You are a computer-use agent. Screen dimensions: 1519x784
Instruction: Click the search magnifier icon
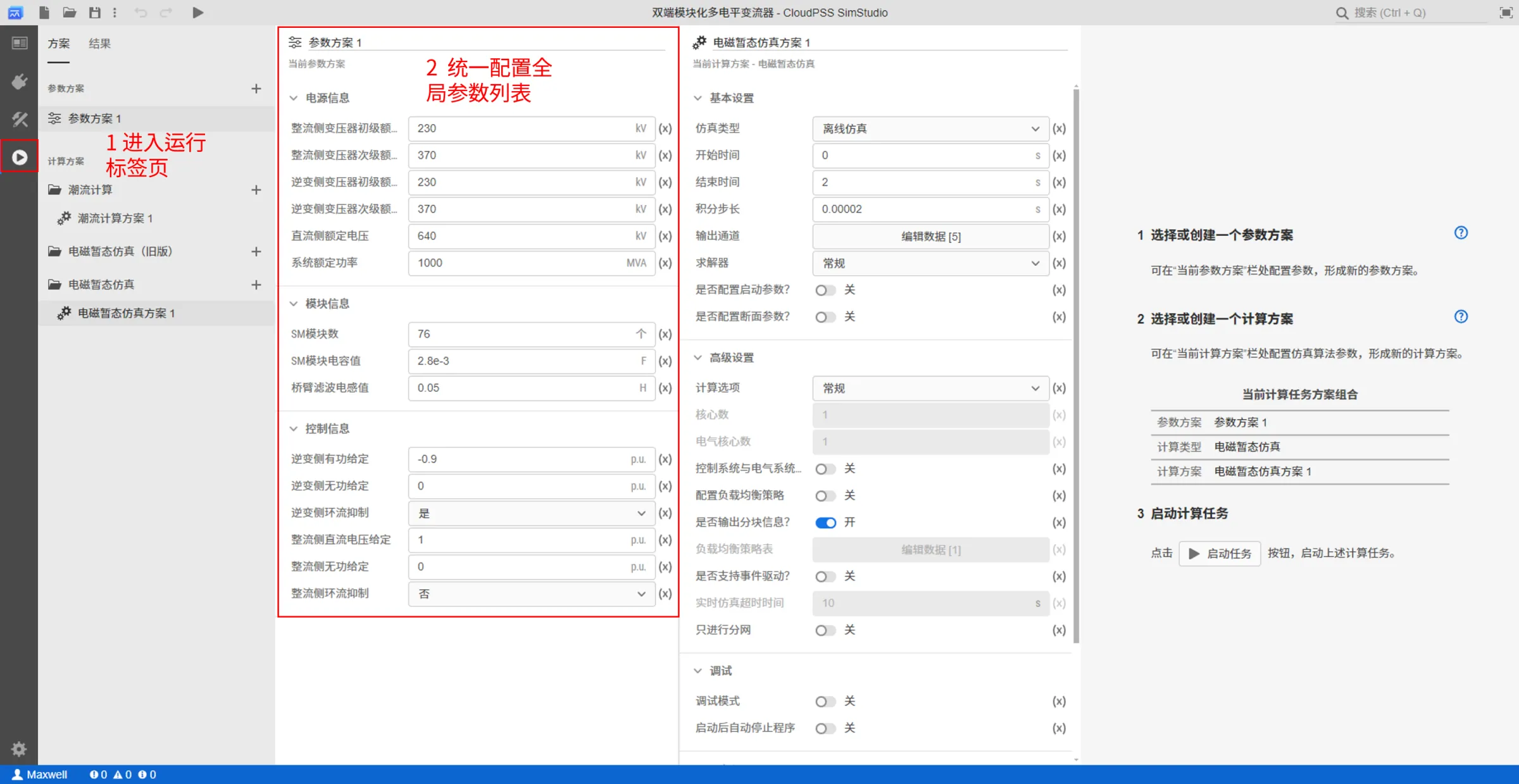1342,13
